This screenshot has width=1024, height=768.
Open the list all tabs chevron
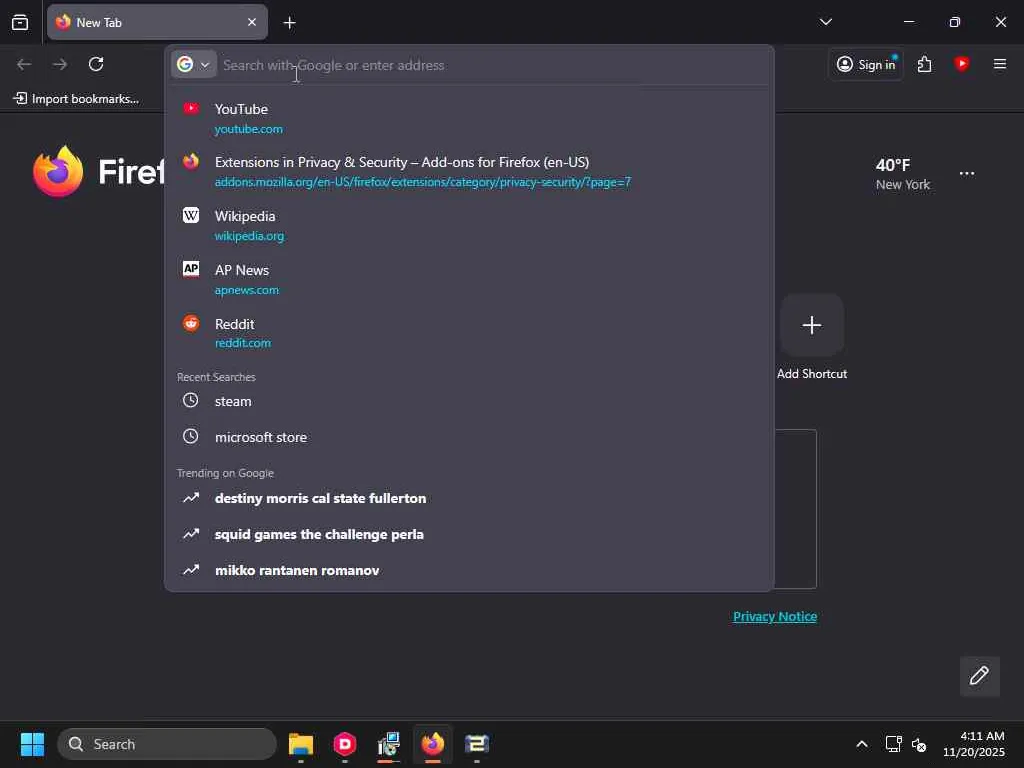(x=825, y=22)
